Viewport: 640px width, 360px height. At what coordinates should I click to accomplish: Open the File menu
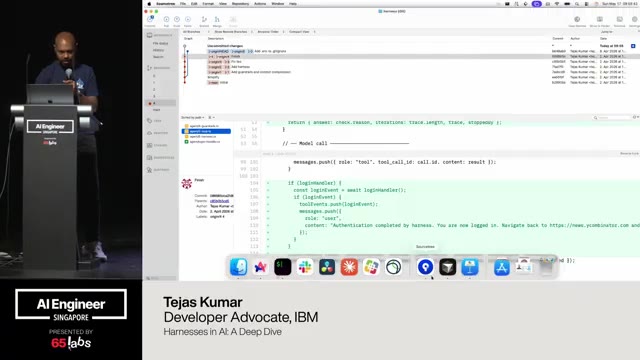click(x=183, y=4)
